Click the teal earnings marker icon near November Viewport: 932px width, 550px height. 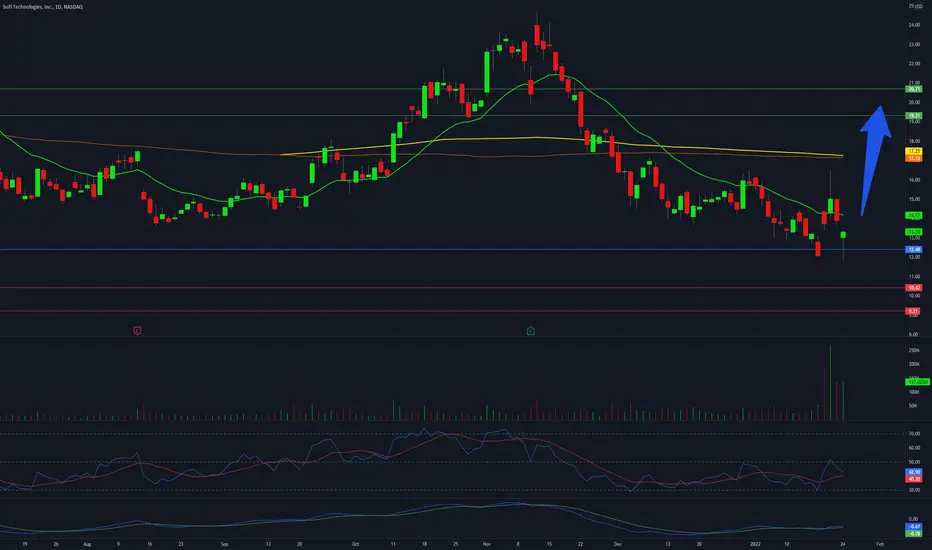[531, 331]
